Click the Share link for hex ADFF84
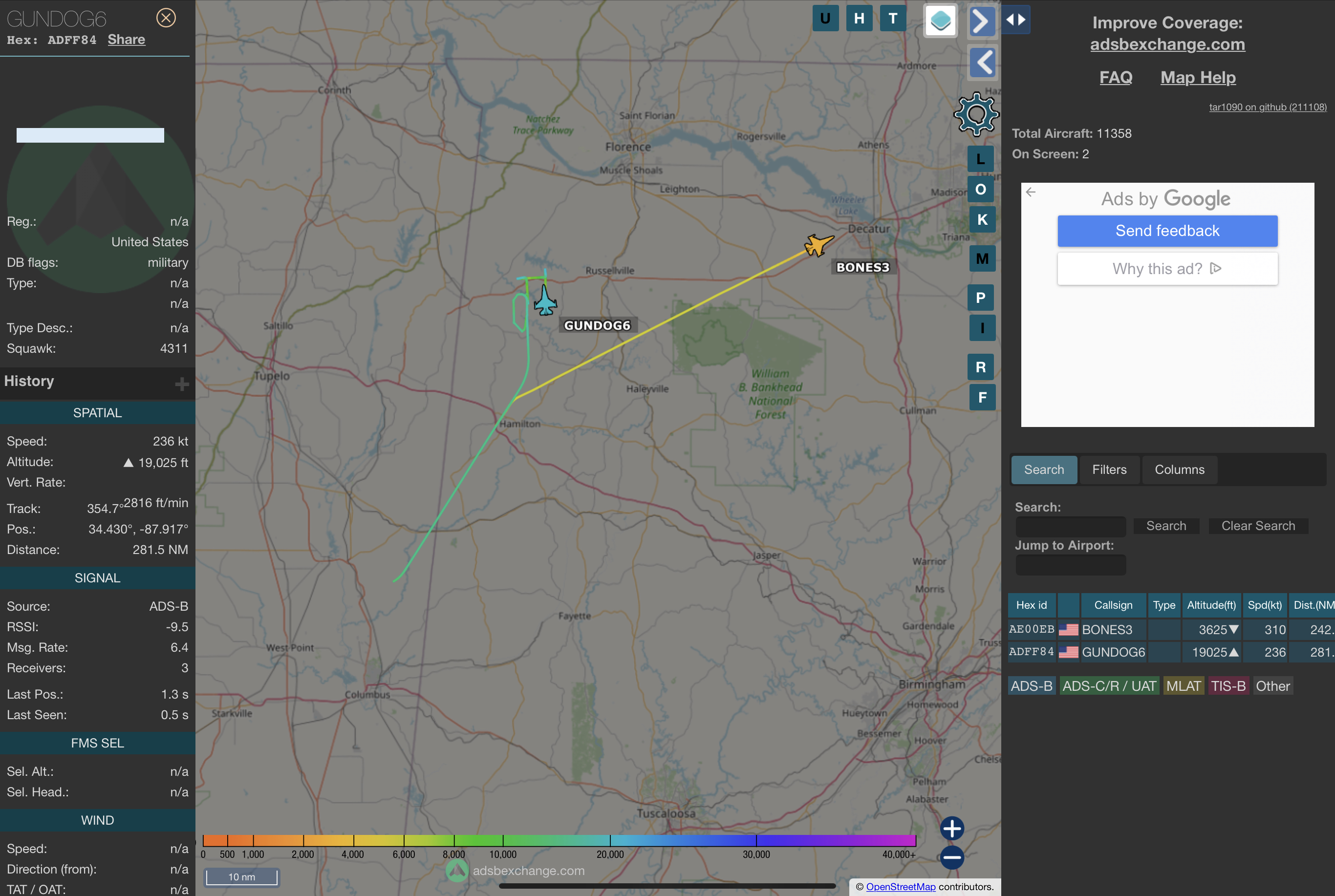 click(126, 40)
